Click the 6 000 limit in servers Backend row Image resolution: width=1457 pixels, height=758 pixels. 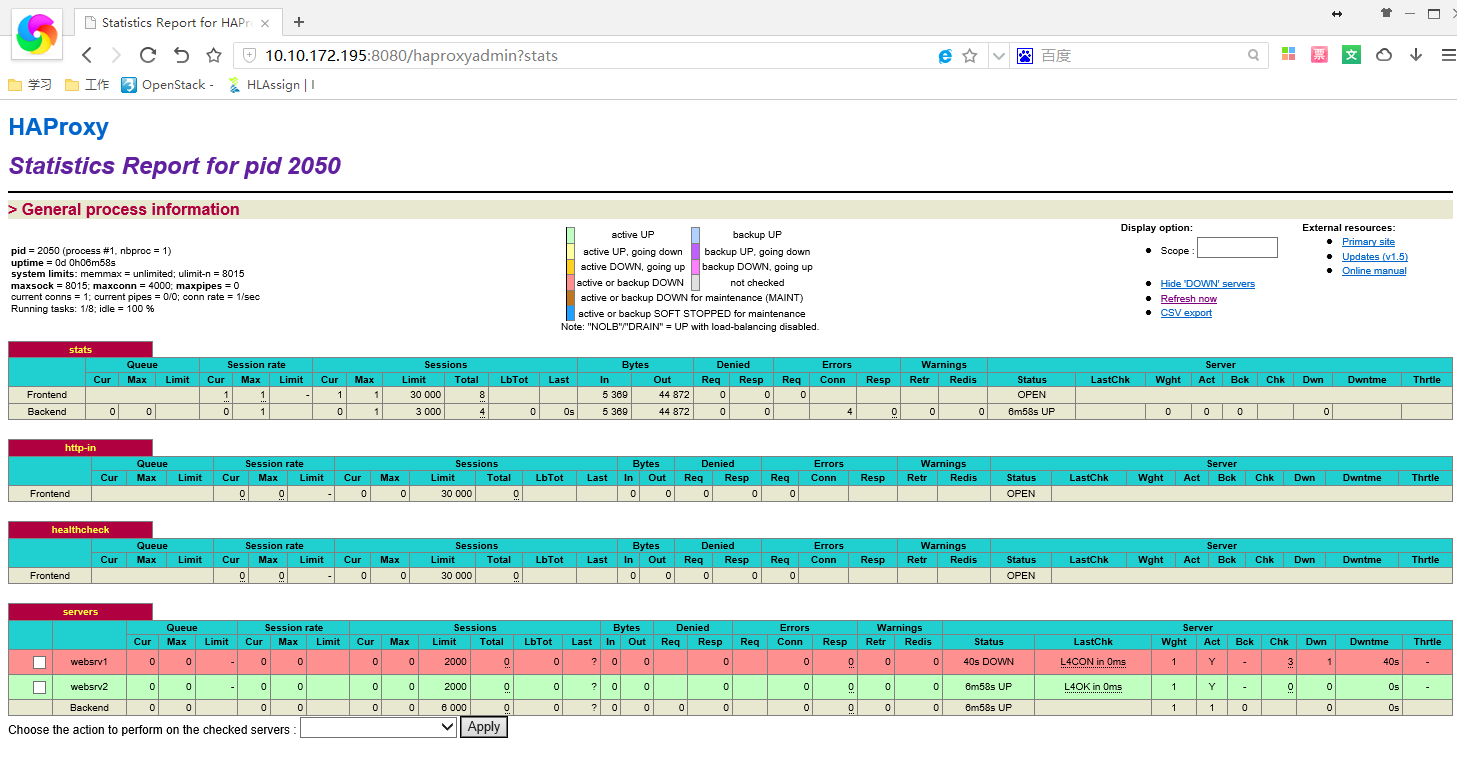coord(453,708)
